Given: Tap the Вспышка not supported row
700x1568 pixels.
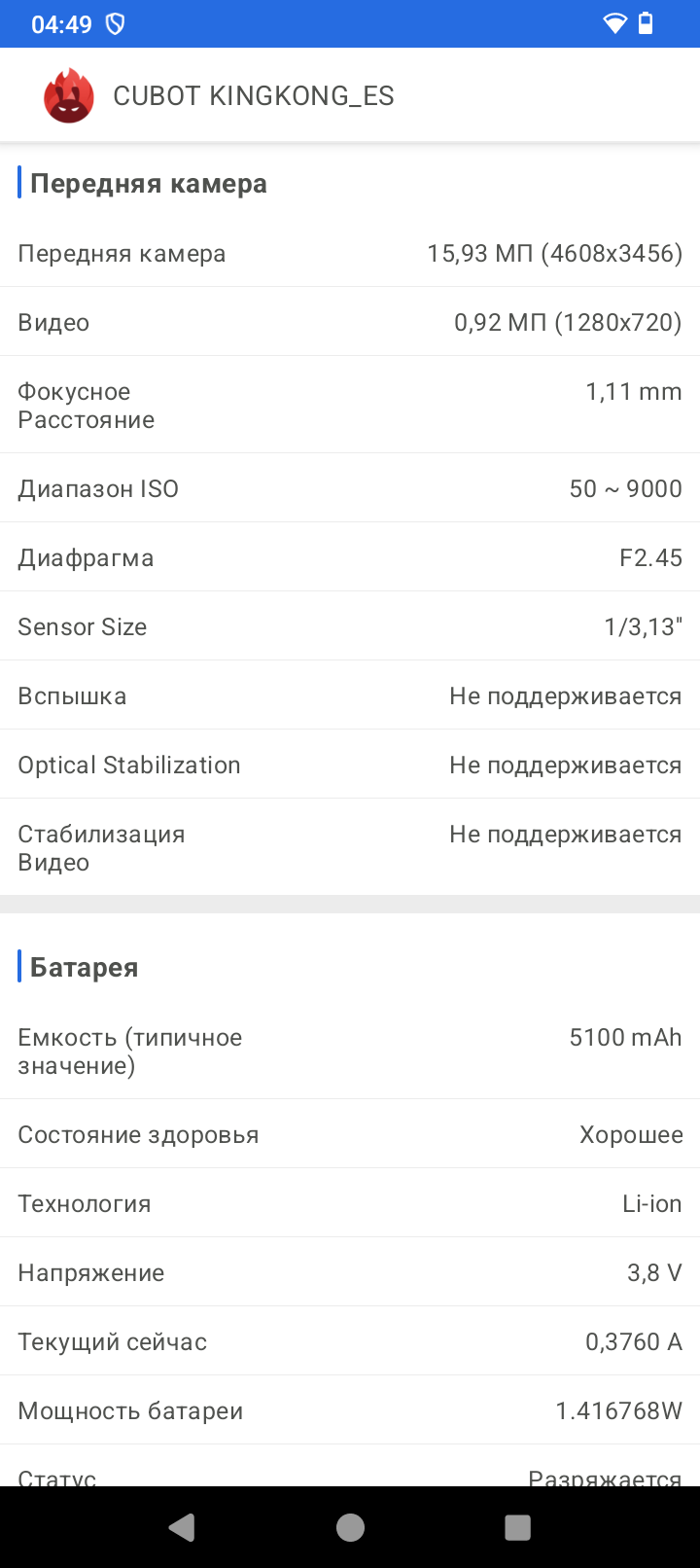Looking at the screenshot, I should pyautogui.click(x=350, y=696).
